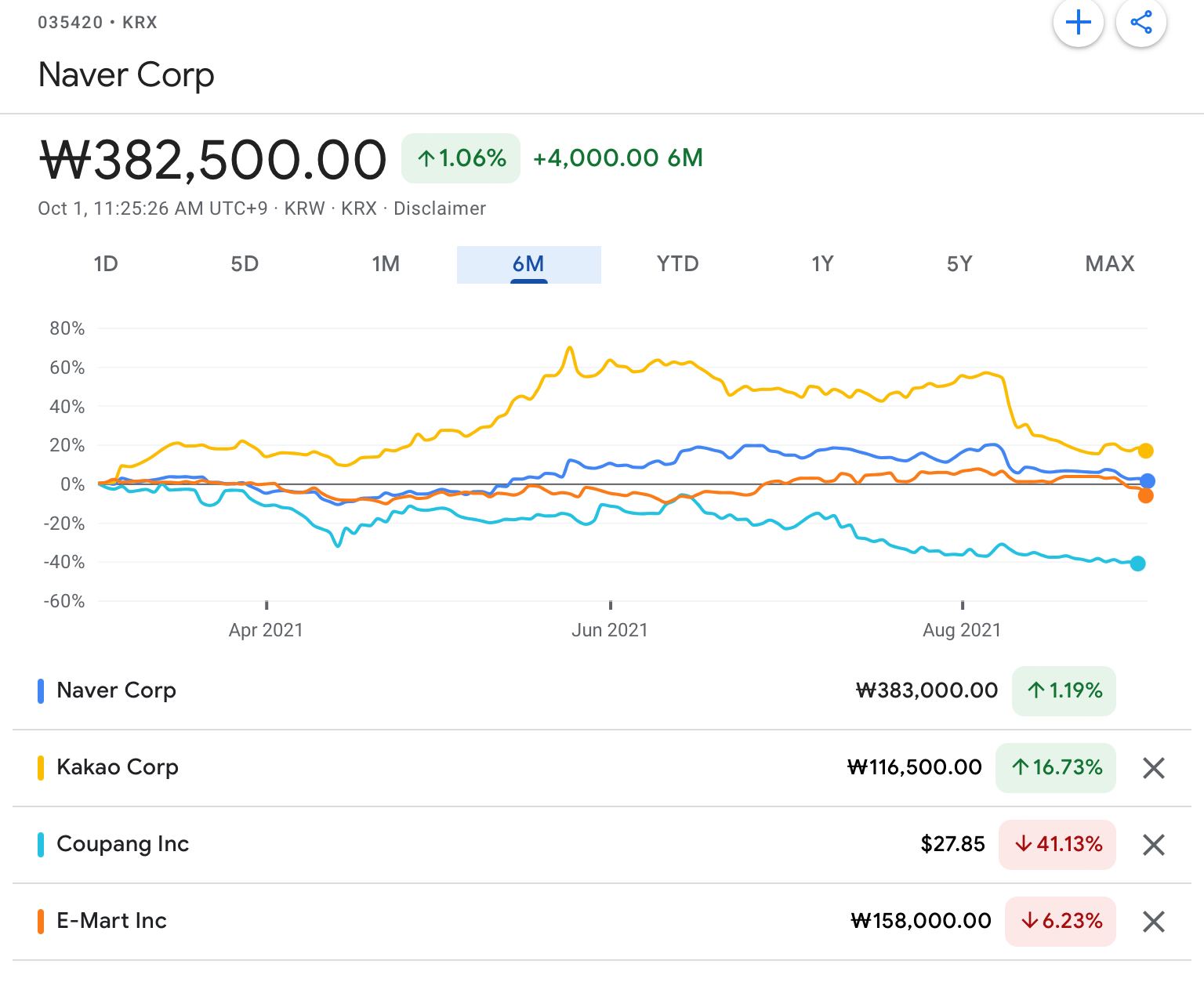Open the Coupang Inc stock row
The width and height of the screenshot is (1204, 982).
(602, 844)
